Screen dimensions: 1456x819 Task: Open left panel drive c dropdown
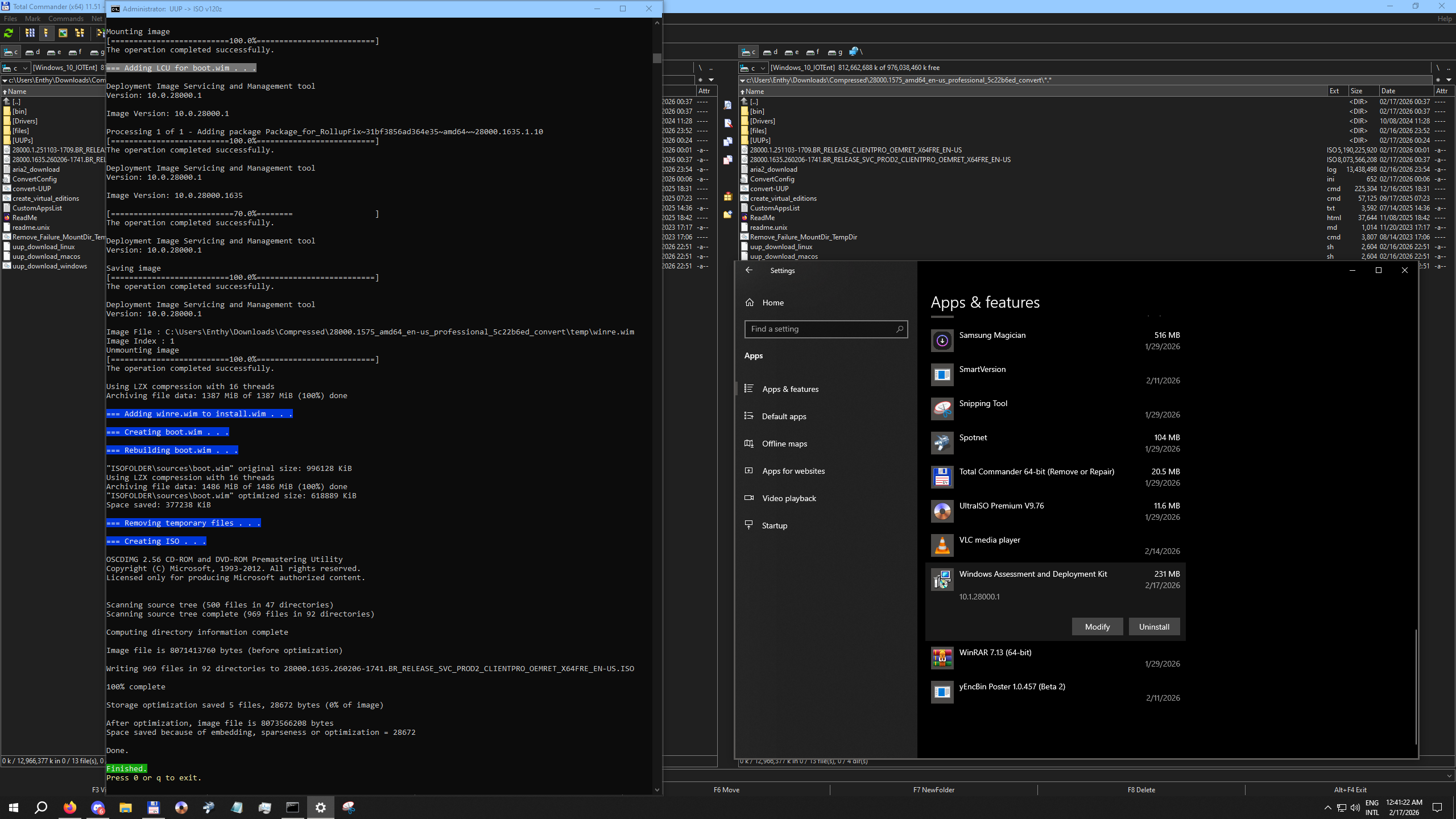point(16,68)
